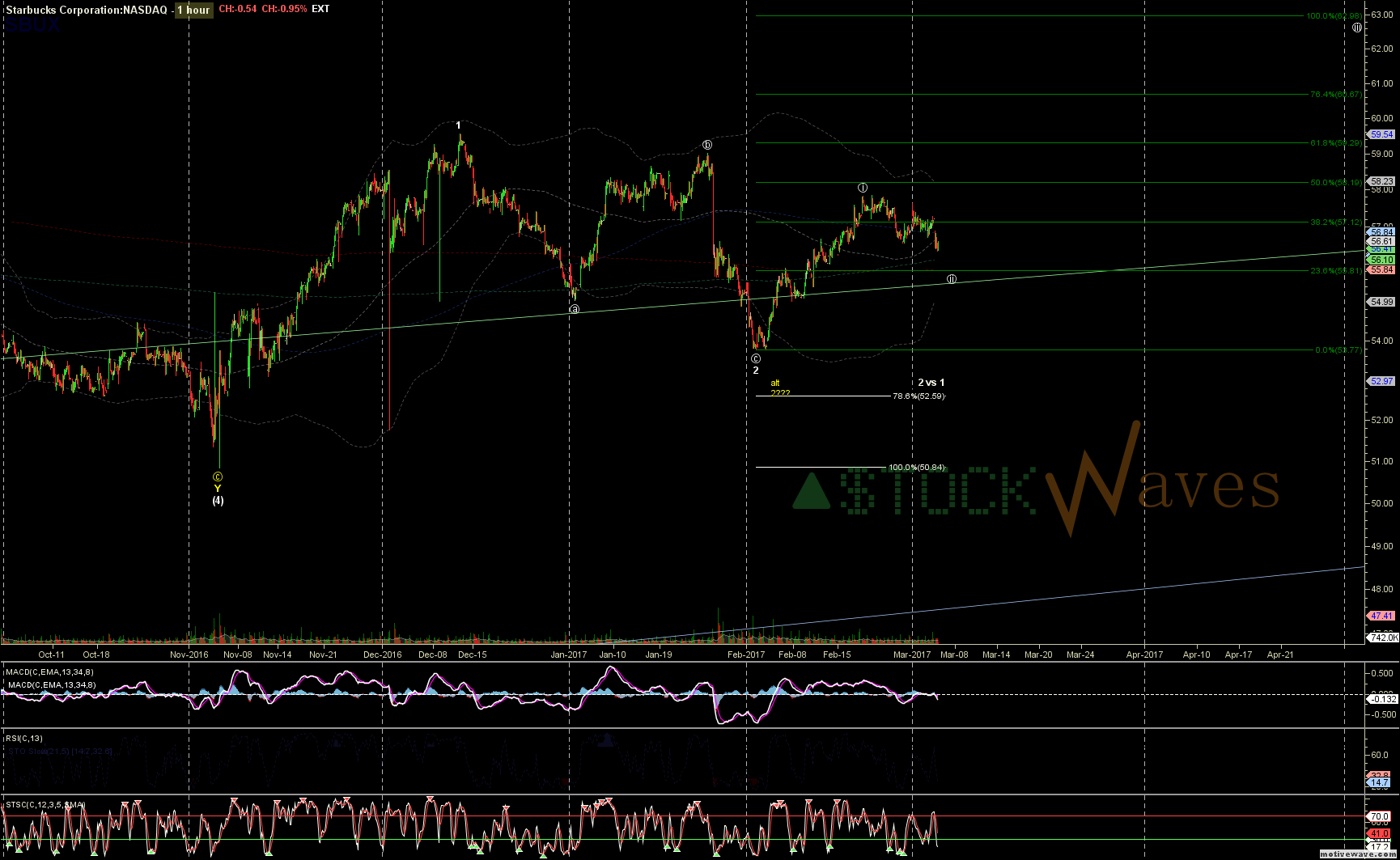Click the 742.0K volume tag

pyautogui.click(x=1382, y=638)
